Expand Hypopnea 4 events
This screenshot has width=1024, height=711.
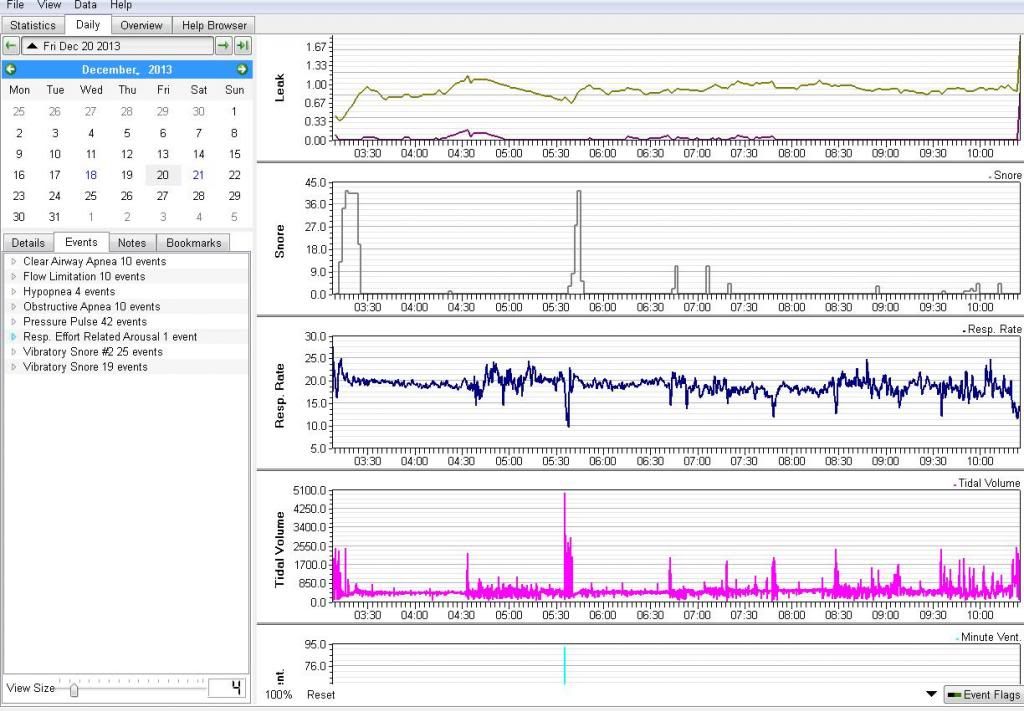coord(14,291)
